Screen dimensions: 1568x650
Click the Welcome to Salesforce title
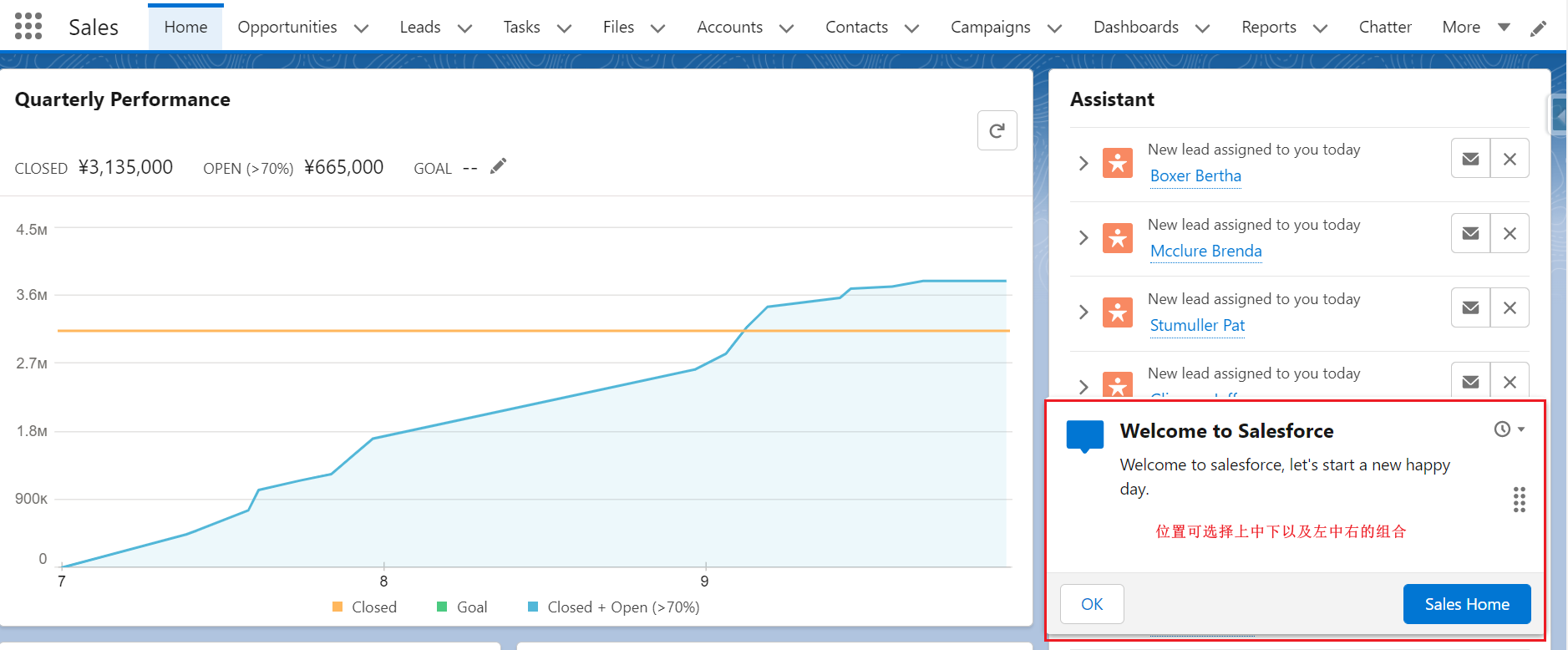[x=1226, y=431]
